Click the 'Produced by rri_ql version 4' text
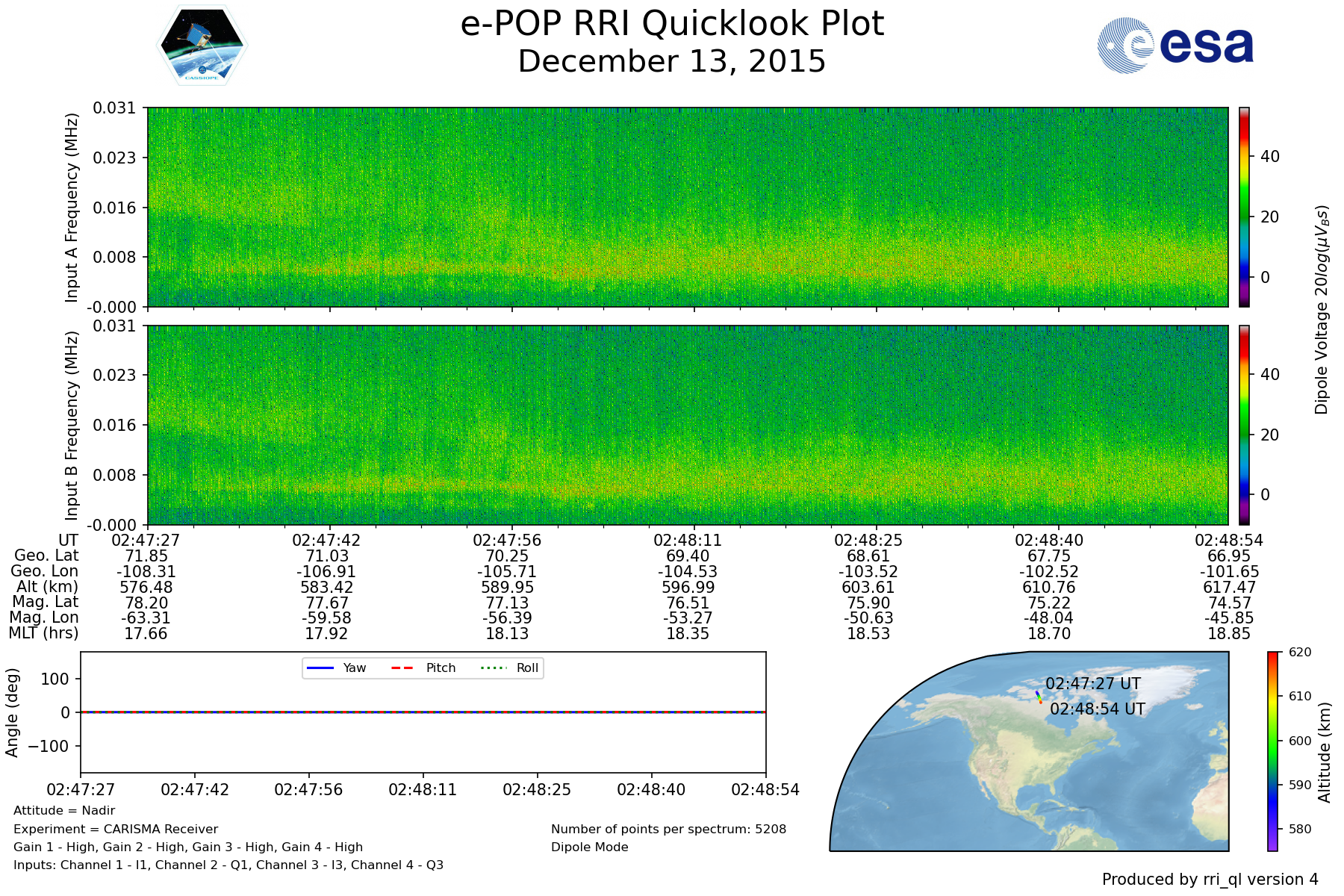The height and width of the screenshot is (896, 1344). 1210,880
